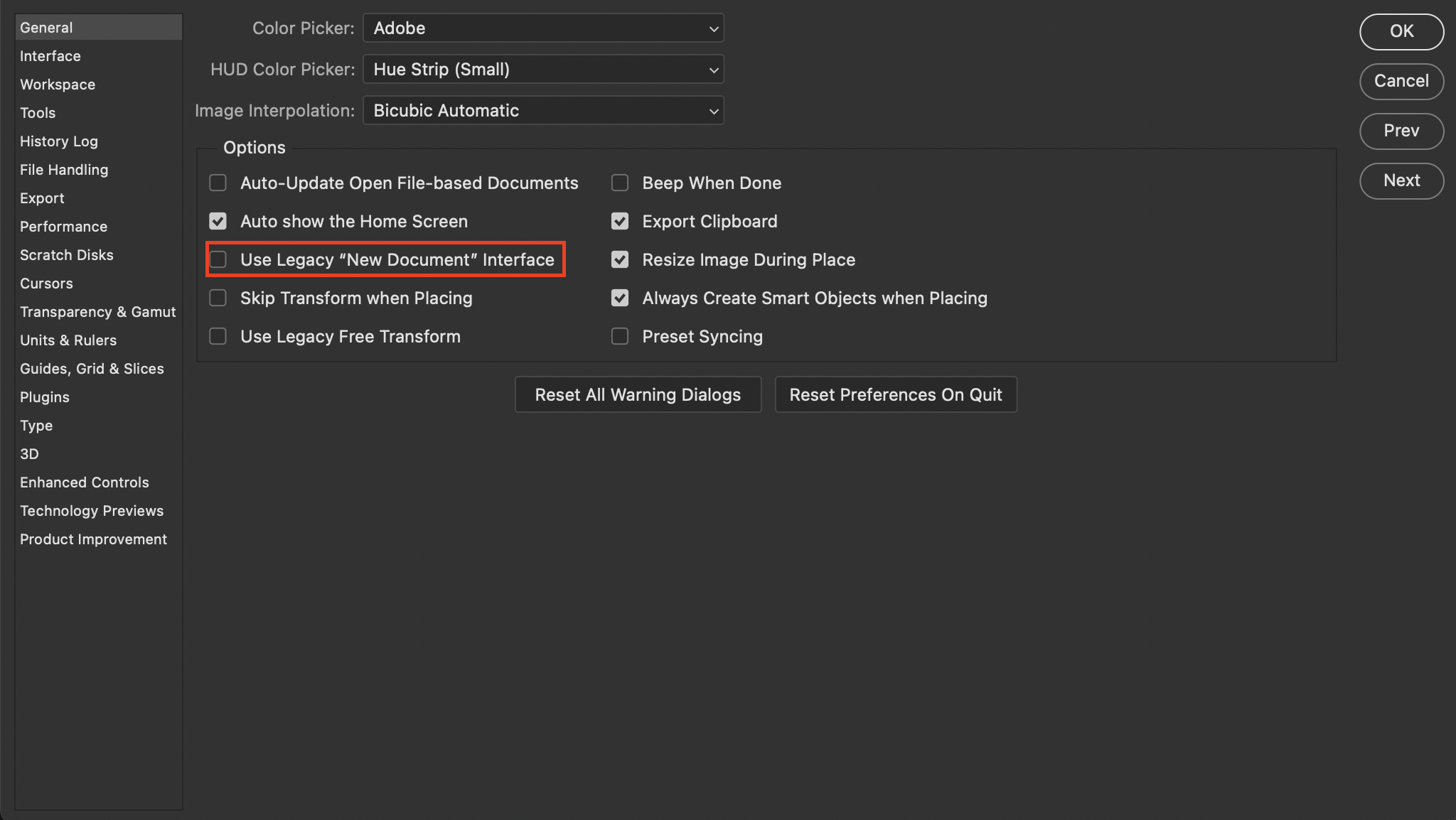This screenshot has height=820, width=1456.
Task: Uncheck Auto show the Home Screen
Action: pyautogui.click(x=218, y=221)
